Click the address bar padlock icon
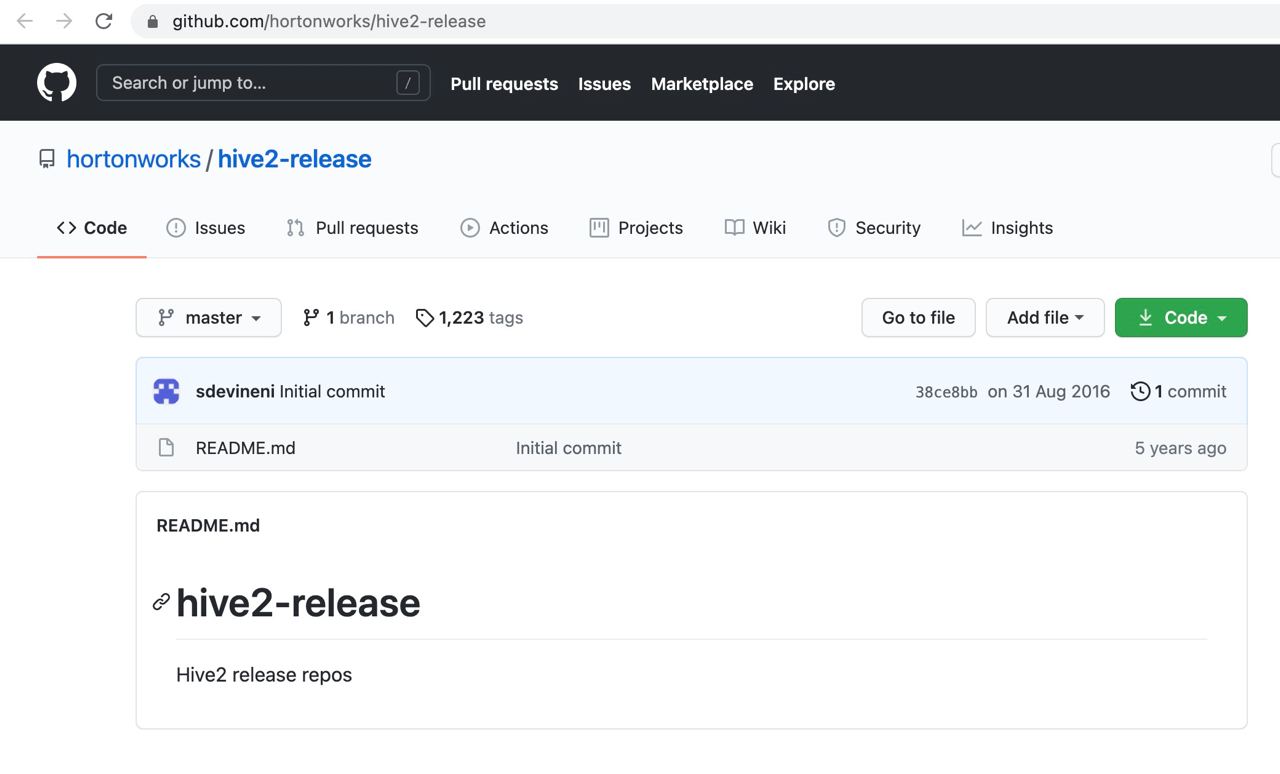The image size is (1280, 774). pyautogui.click(x=153, y=21)
